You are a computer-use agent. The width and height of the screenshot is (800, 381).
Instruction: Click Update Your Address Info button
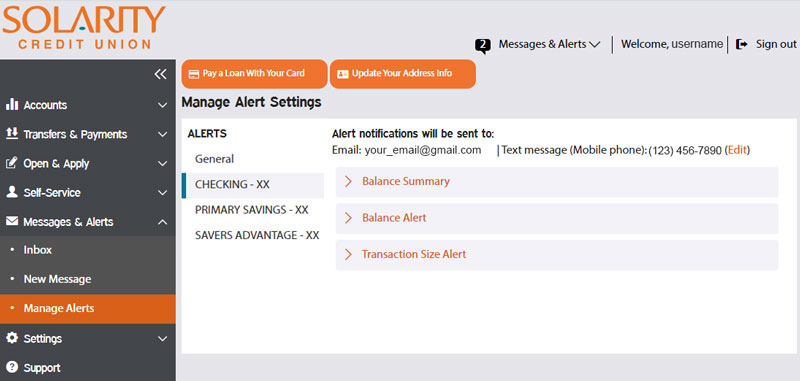pos(403,74)
